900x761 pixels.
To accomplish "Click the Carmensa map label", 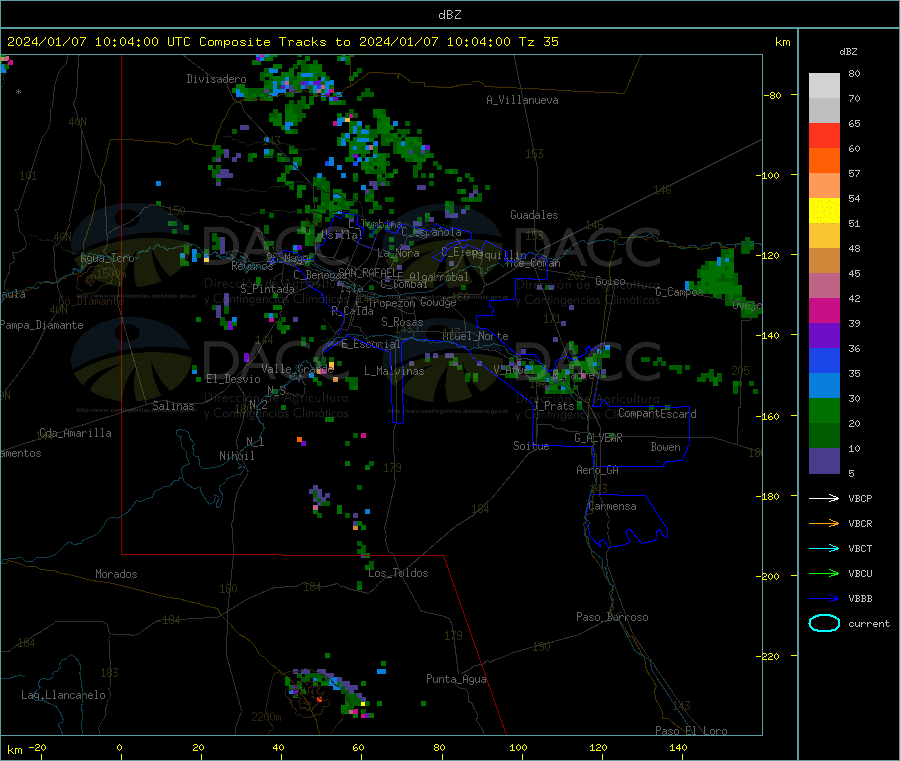I will (612, 506).
